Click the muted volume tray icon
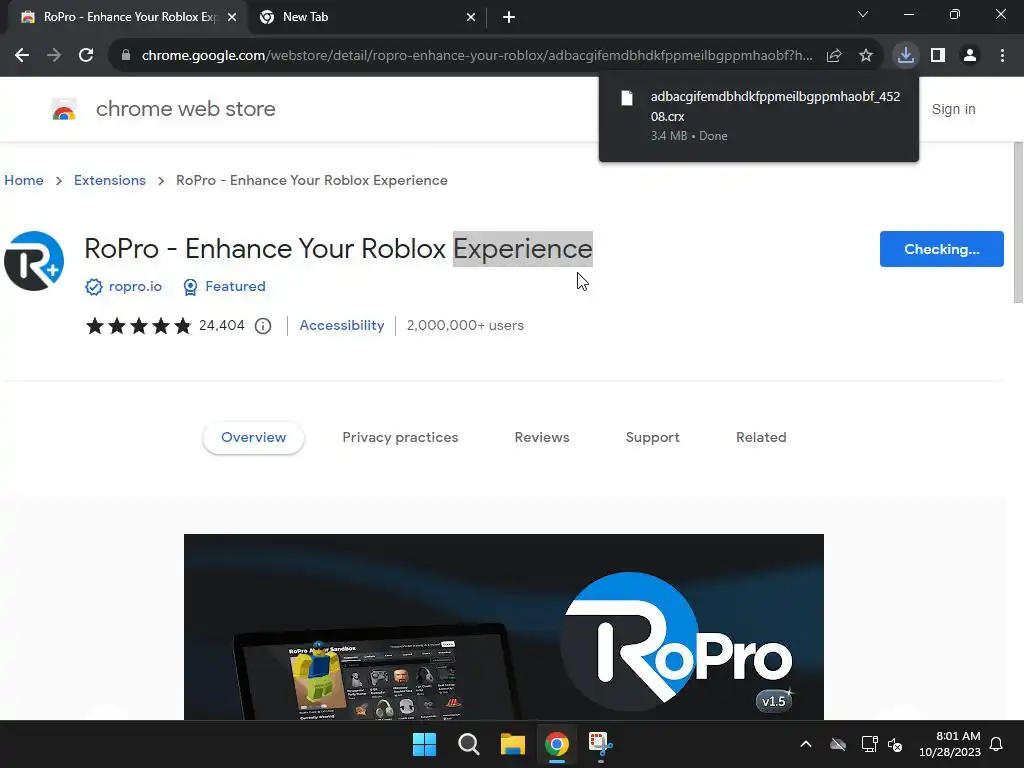Viewport: 1024px width, 768px height. [895, 744]
